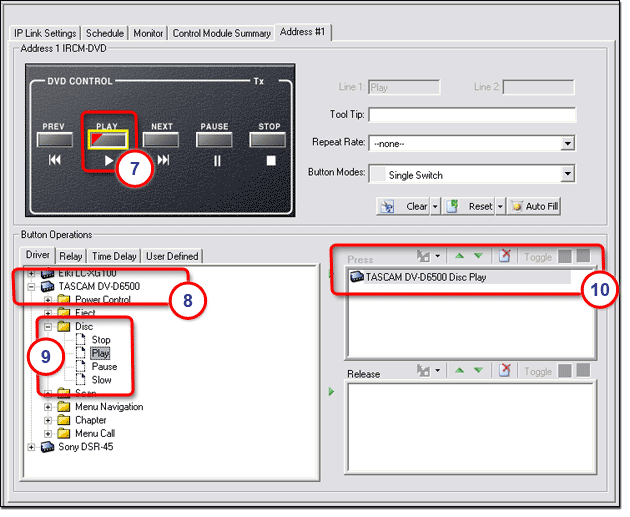Click the PAUSE button on DVD control
This screenshot has width=630, height=517.
tap(214, 140)
